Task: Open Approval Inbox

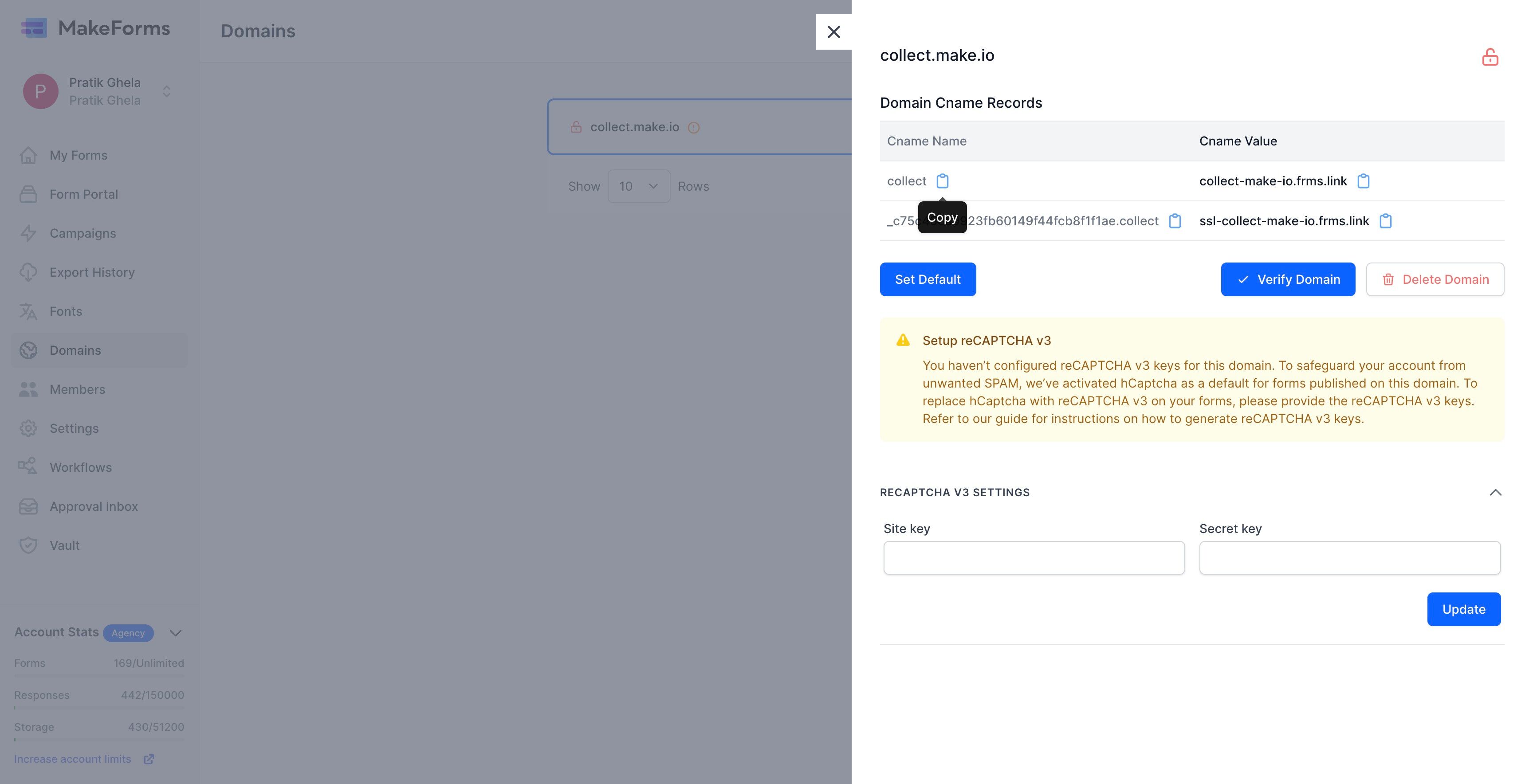Action: (99, 506)
